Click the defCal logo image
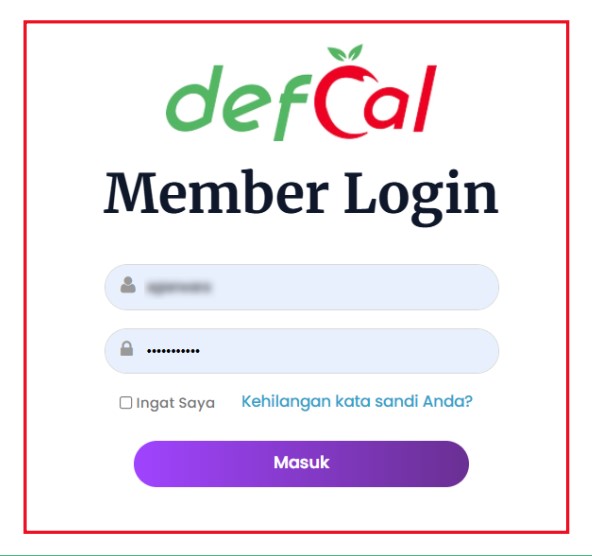592x556 pixels. click(x=301, y=92)
